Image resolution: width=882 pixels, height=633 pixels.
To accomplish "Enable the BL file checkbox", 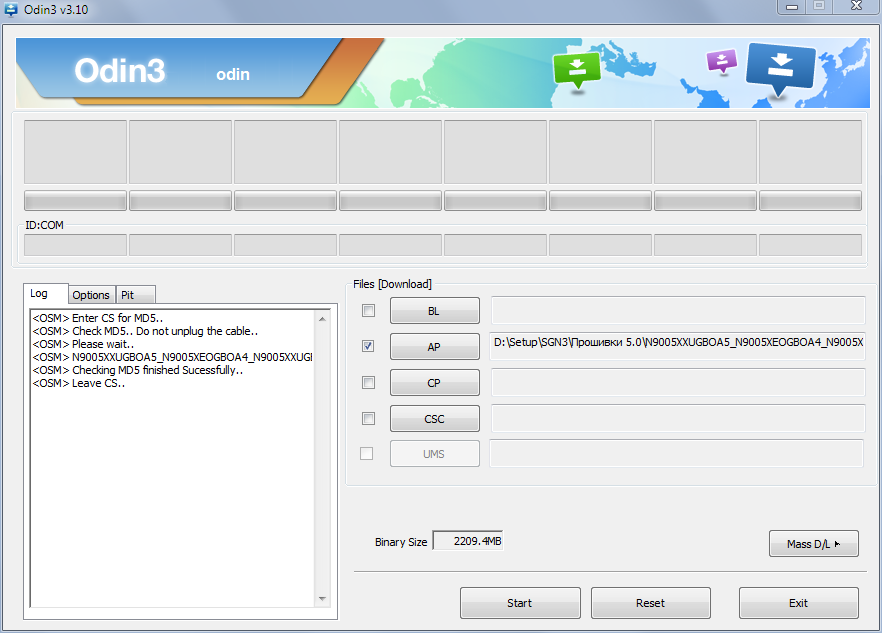I will pos(368,311).
